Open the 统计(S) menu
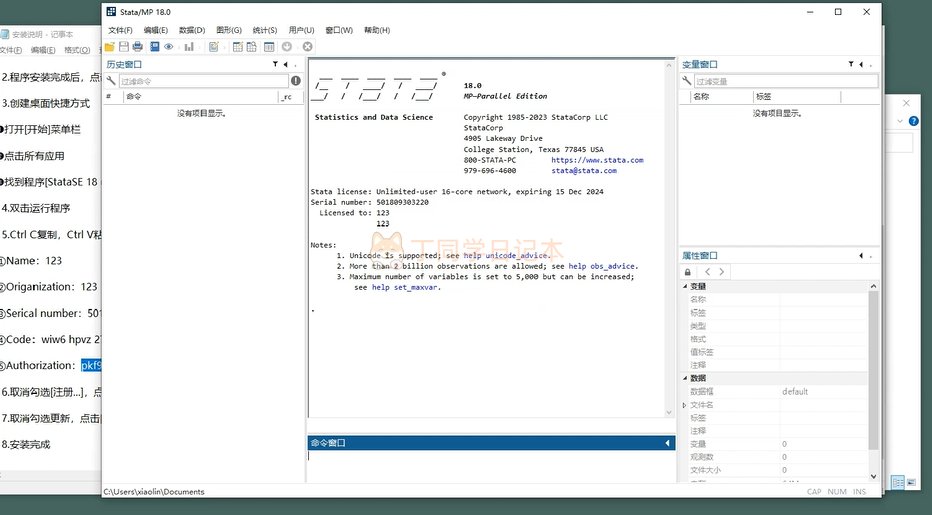932x515 pixels. tap(265, 30)
